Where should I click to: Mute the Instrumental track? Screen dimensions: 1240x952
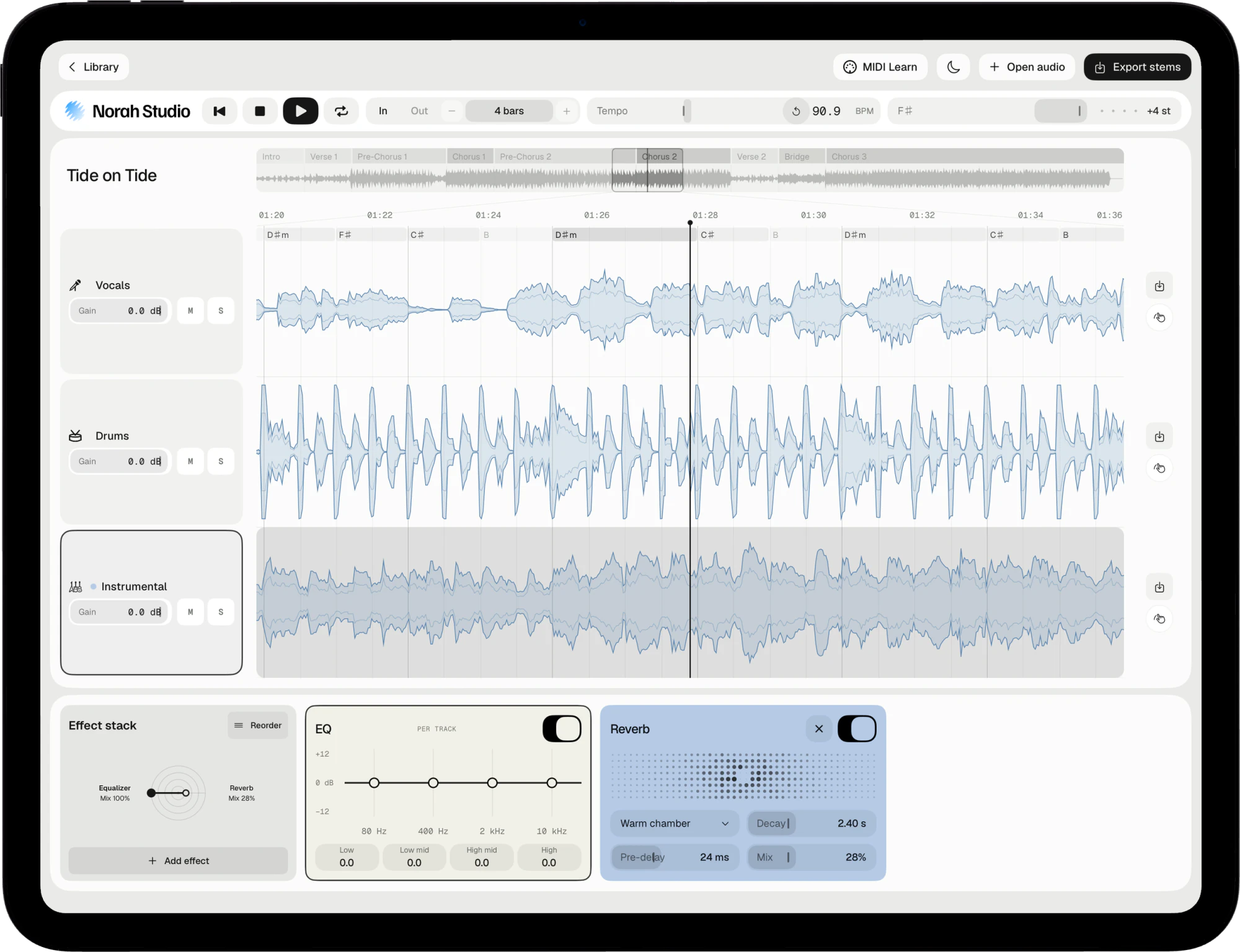tap(190, 612)
